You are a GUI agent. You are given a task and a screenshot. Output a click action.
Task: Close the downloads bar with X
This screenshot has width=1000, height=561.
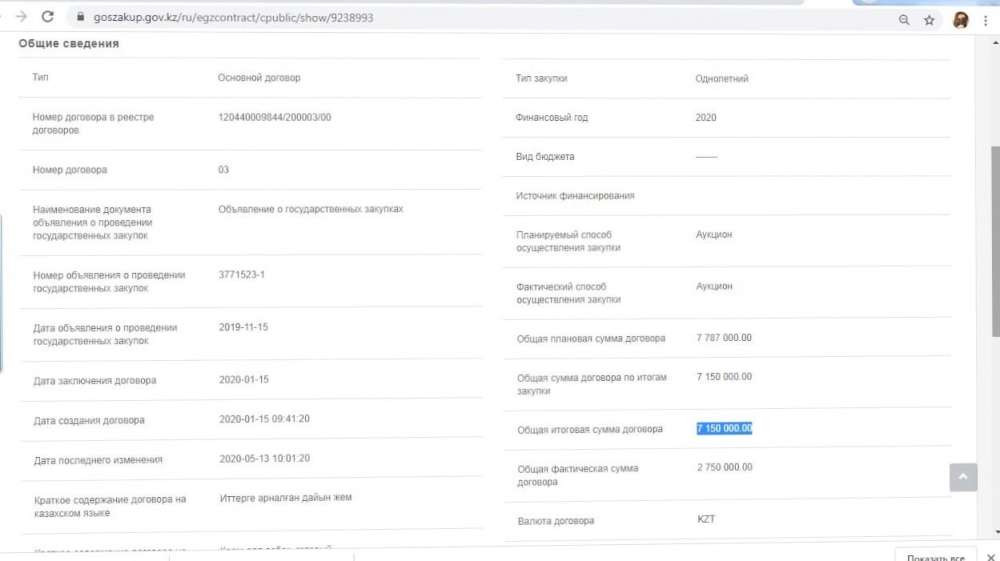point(988,556)
